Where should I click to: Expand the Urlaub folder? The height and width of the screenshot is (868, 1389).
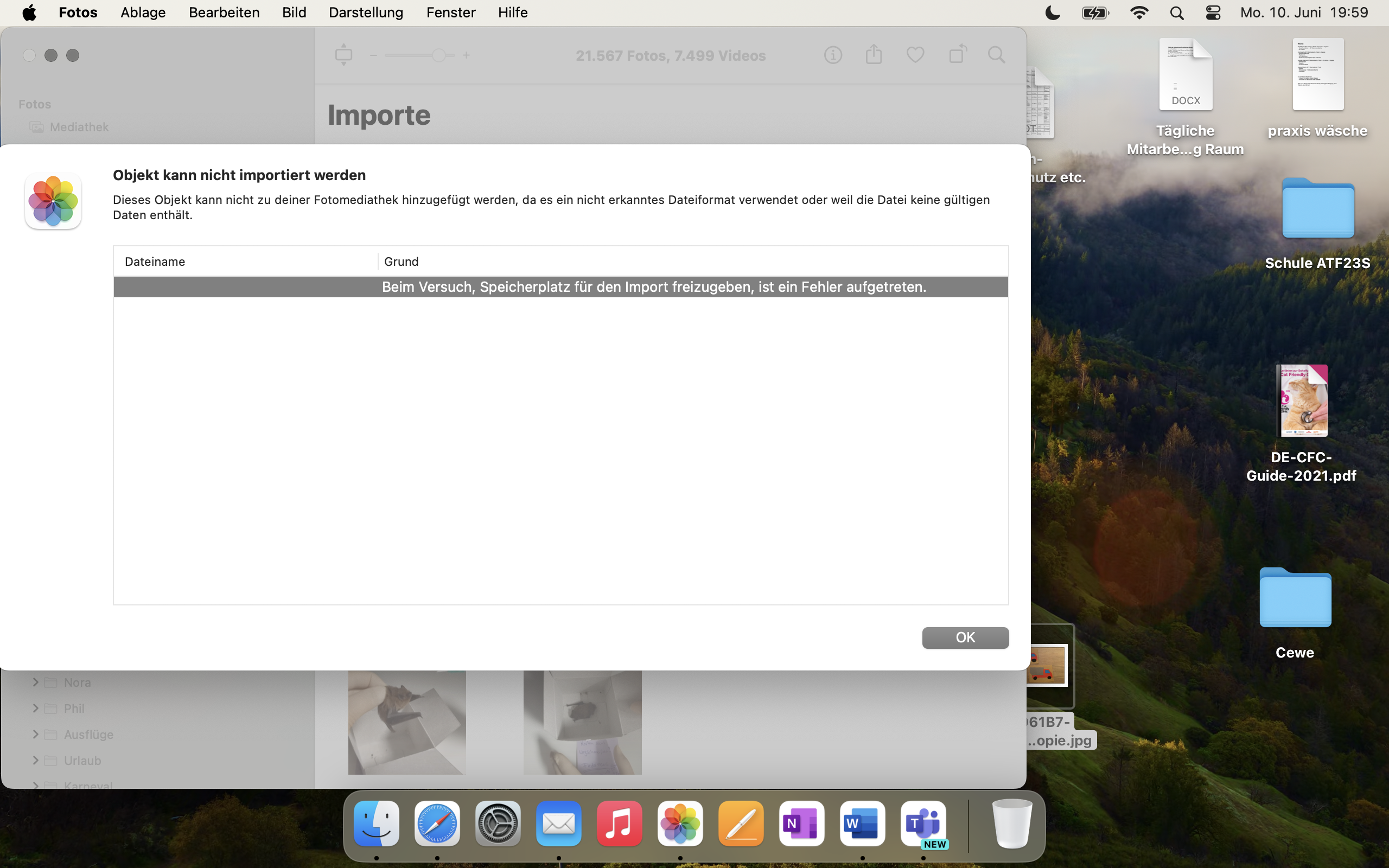[x=36, y=760]
